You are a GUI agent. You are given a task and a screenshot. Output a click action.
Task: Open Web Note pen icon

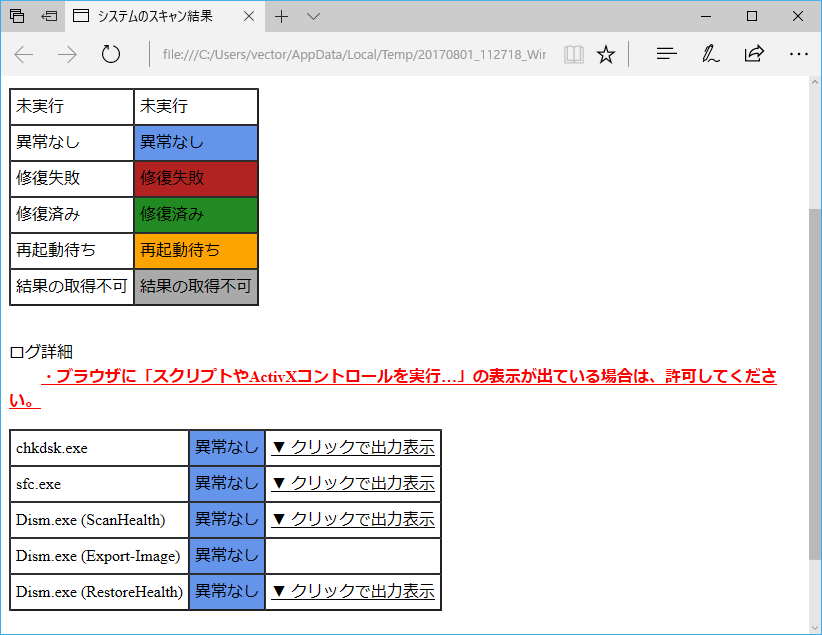coord(710,53)
